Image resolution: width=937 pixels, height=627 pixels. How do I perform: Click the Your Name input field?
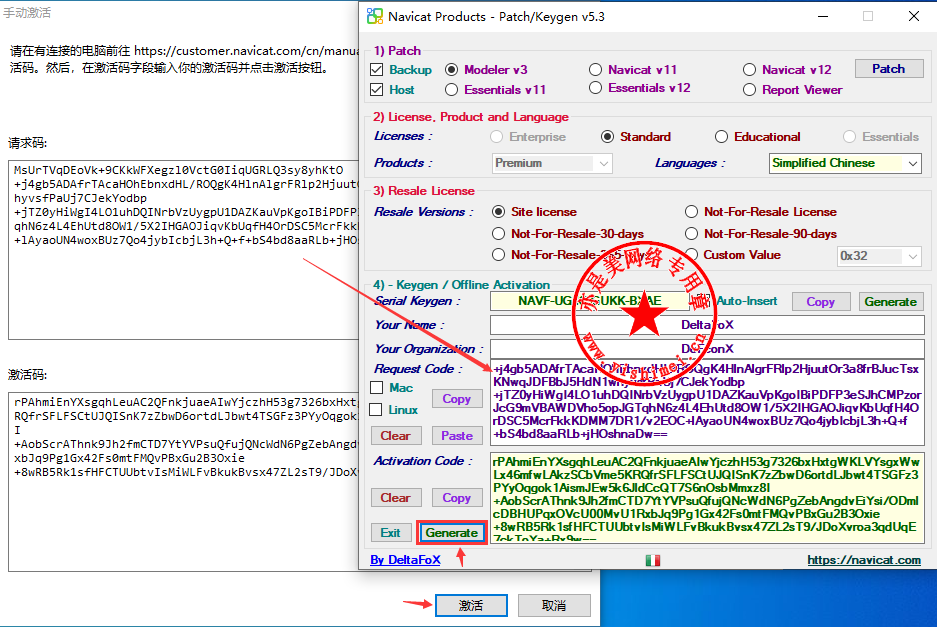point(707,325)
